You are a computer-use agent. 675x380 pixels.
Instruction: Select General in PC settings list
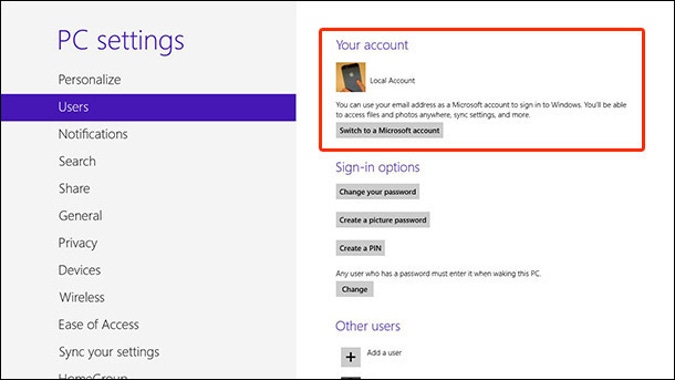point(81,216)
